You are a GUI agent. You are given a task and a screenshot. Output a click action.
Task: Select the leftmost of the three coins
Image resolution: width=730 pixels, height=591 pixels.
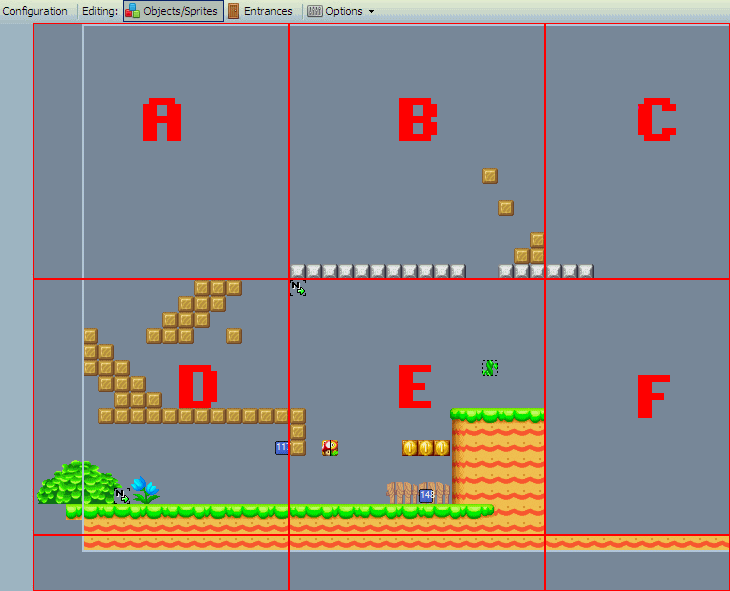tap(410, 448)
